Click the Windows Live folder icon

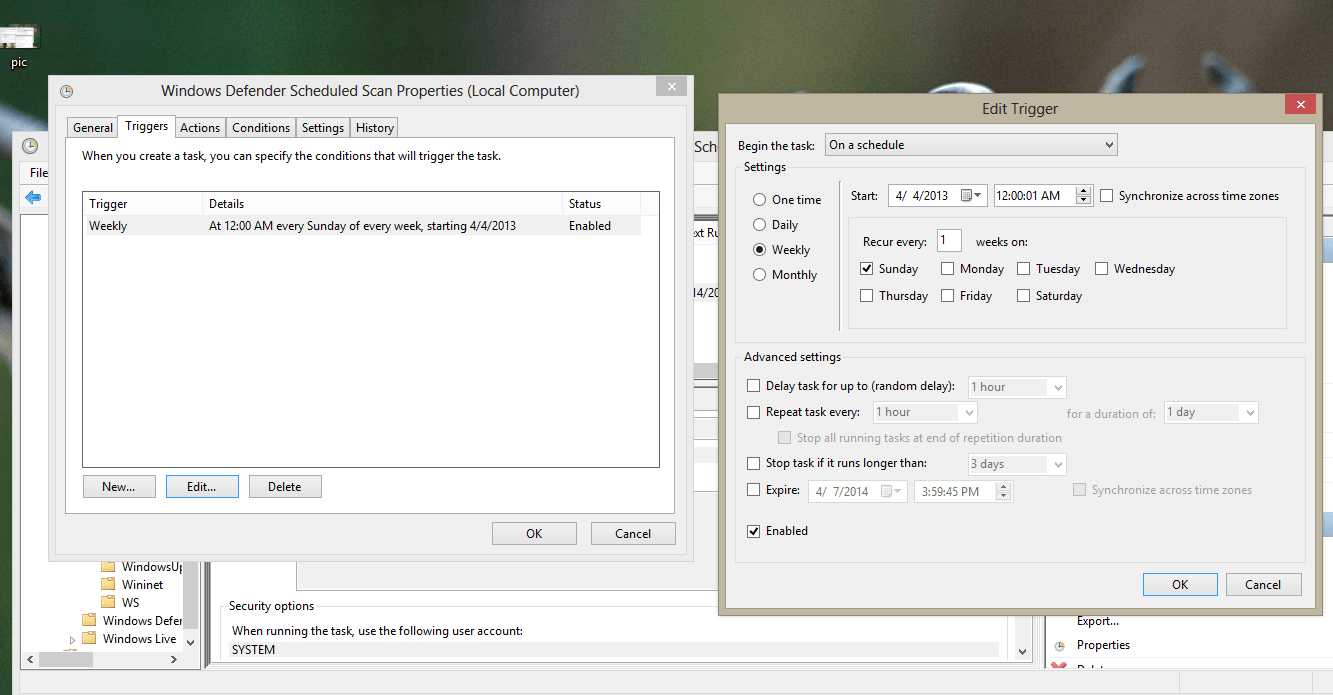coord(89,639)
